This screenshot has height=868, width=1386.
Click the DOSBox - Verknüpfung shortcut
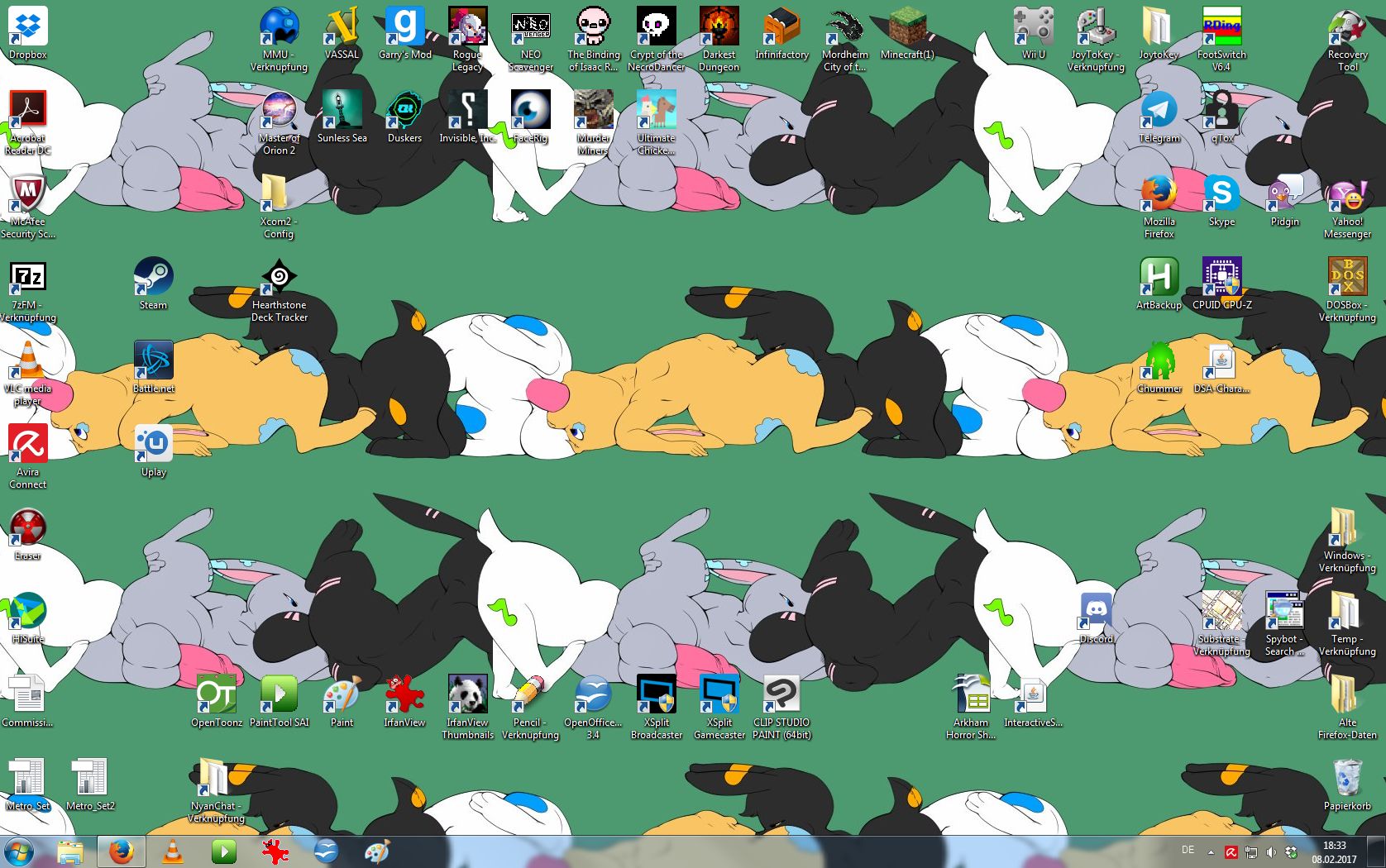[1347, 289]
